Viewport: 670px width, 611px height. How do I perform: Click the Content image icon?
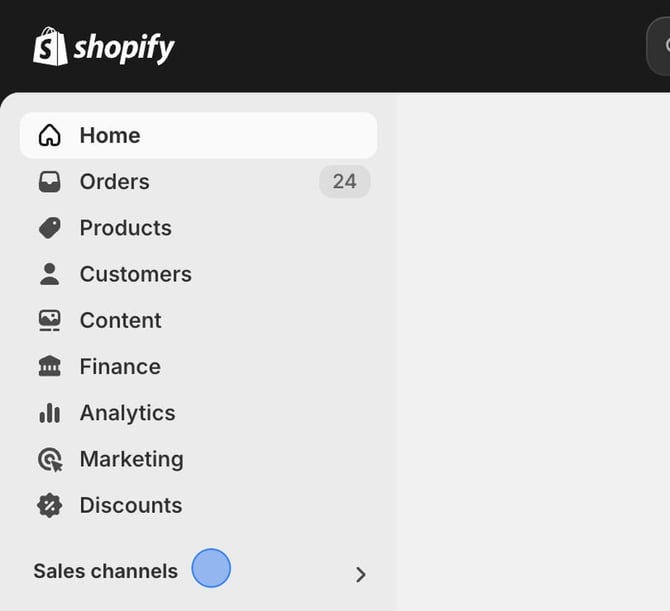click(x=49, y=320)
